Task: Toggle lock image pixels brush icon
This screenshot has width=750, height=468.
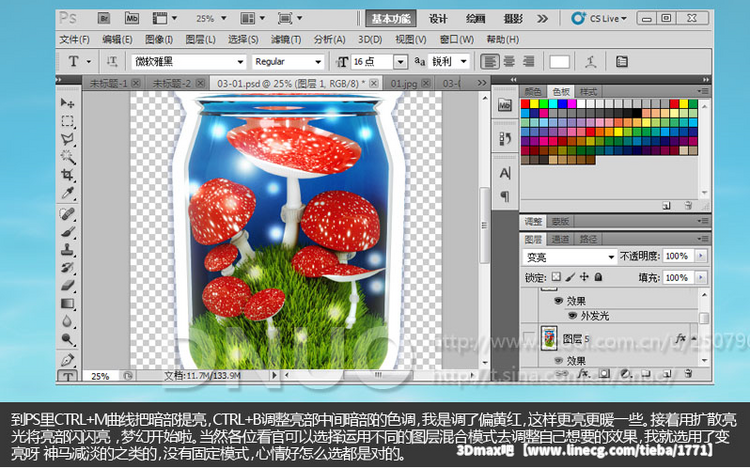Action: tap(570, 277)
